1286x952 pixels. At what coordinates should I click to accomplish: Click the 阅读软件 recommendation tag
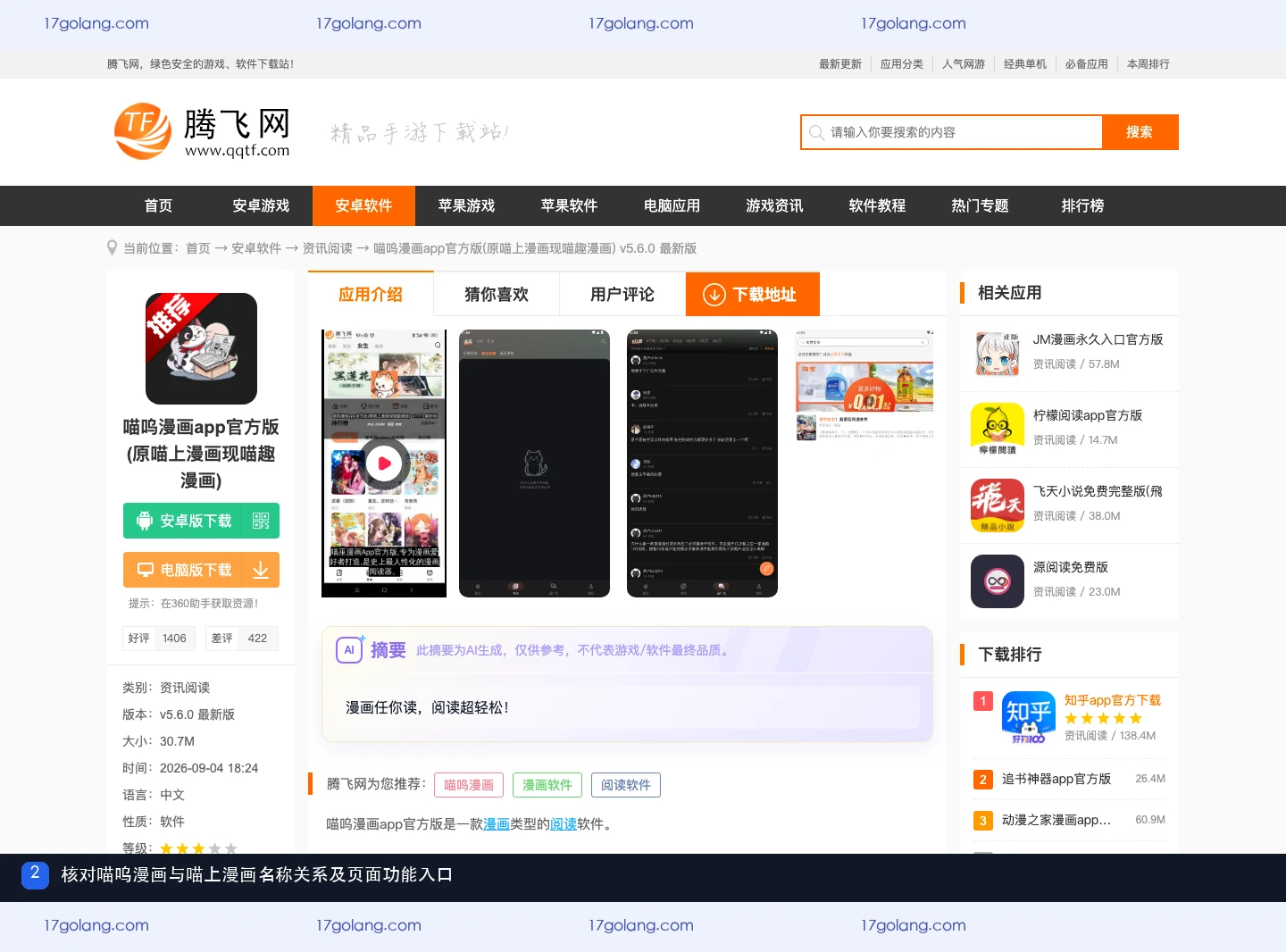626,785
